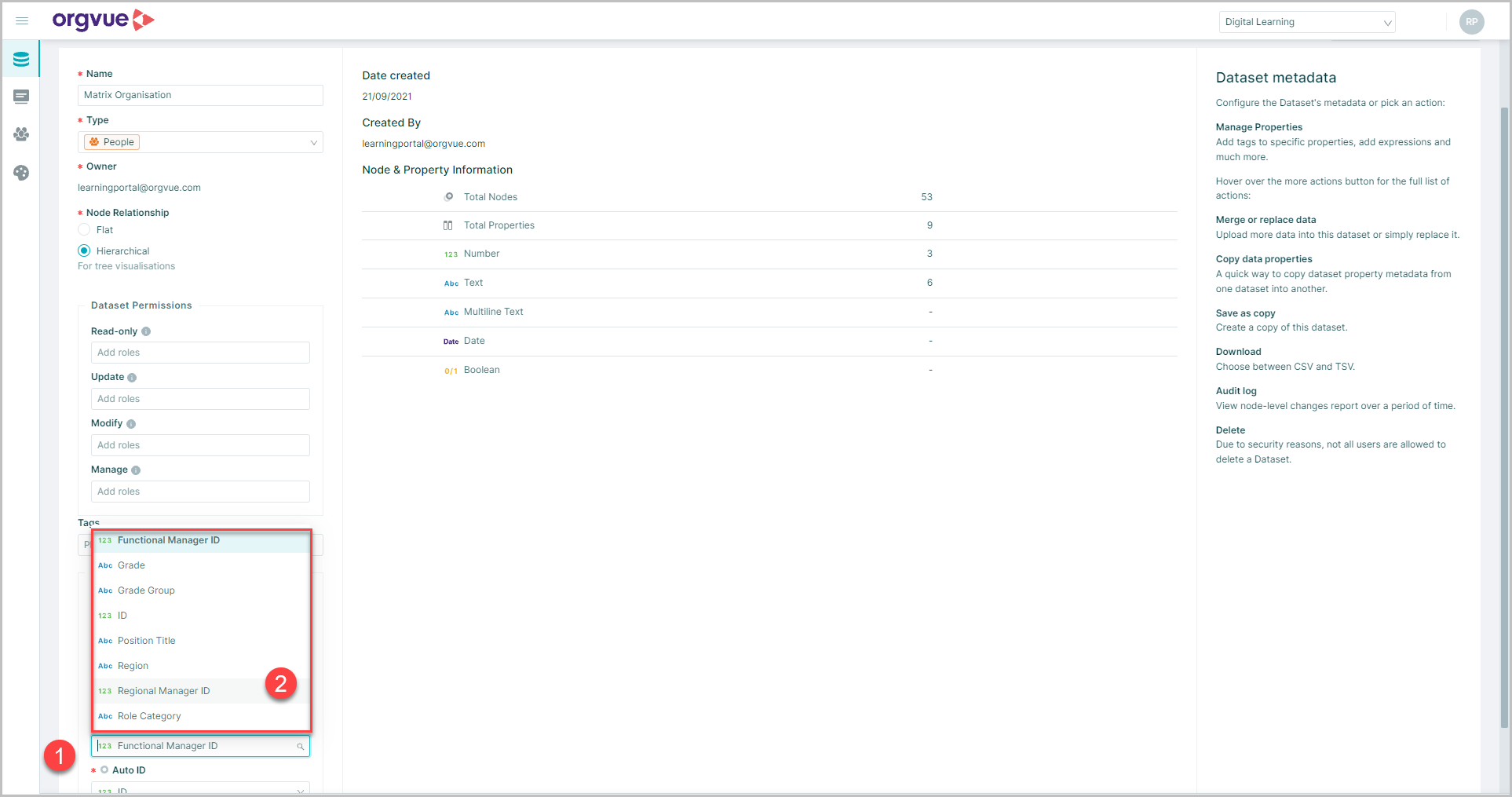The width and height of the screenshot is (1512, 797).
Task: Open the Digital Learning tenant dropdown
Action: coord(1306,22)
